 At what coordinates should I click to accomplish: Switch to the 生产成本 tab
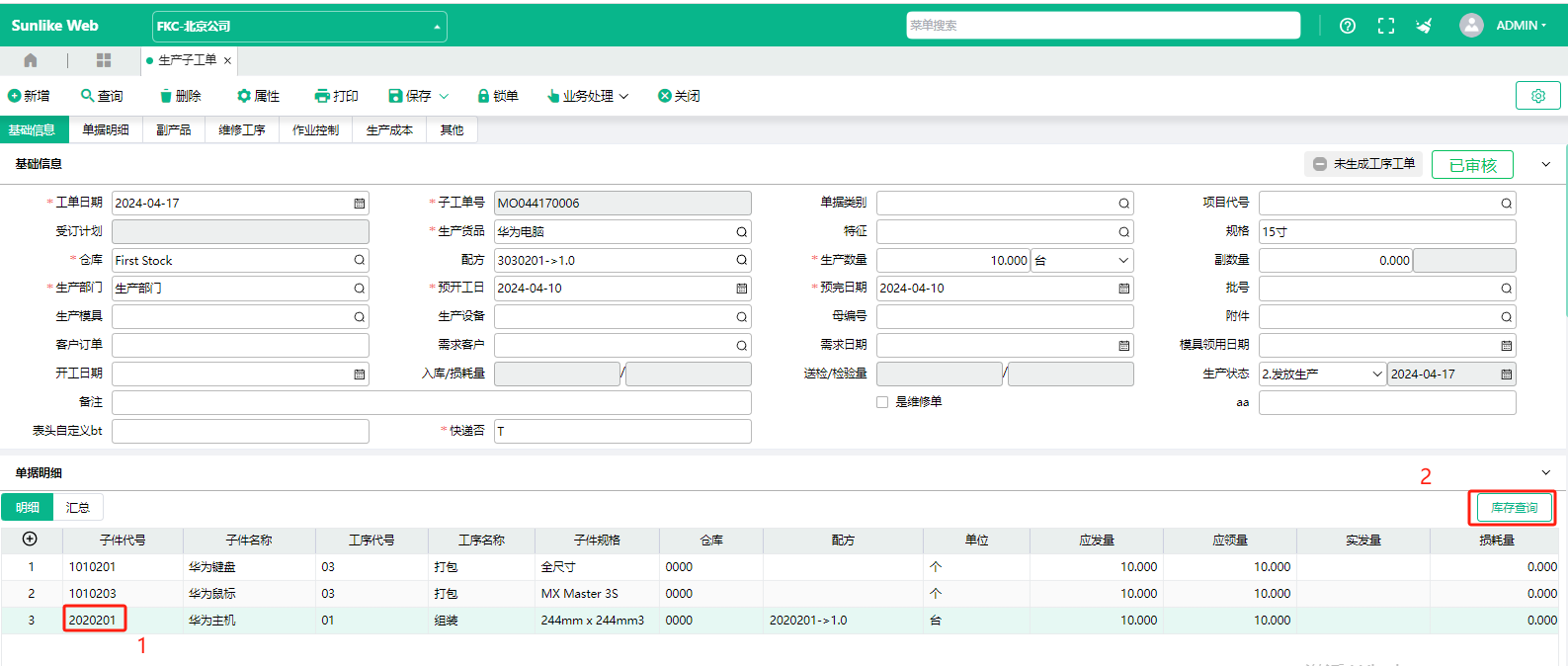tap(389, 129)
